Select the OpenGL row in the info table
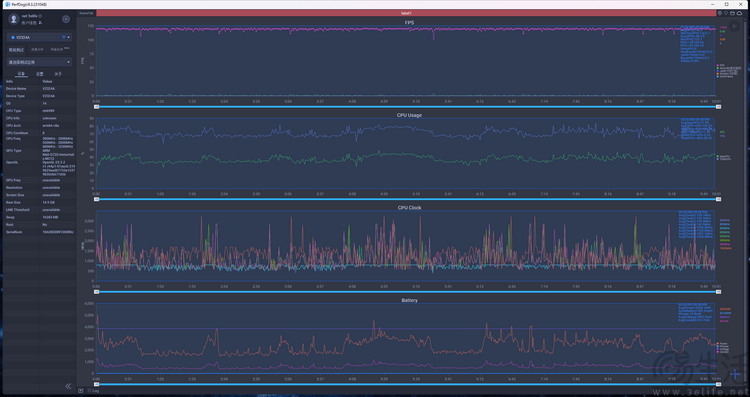The width and height of the screenshot is (750, 397). [40, 168]
